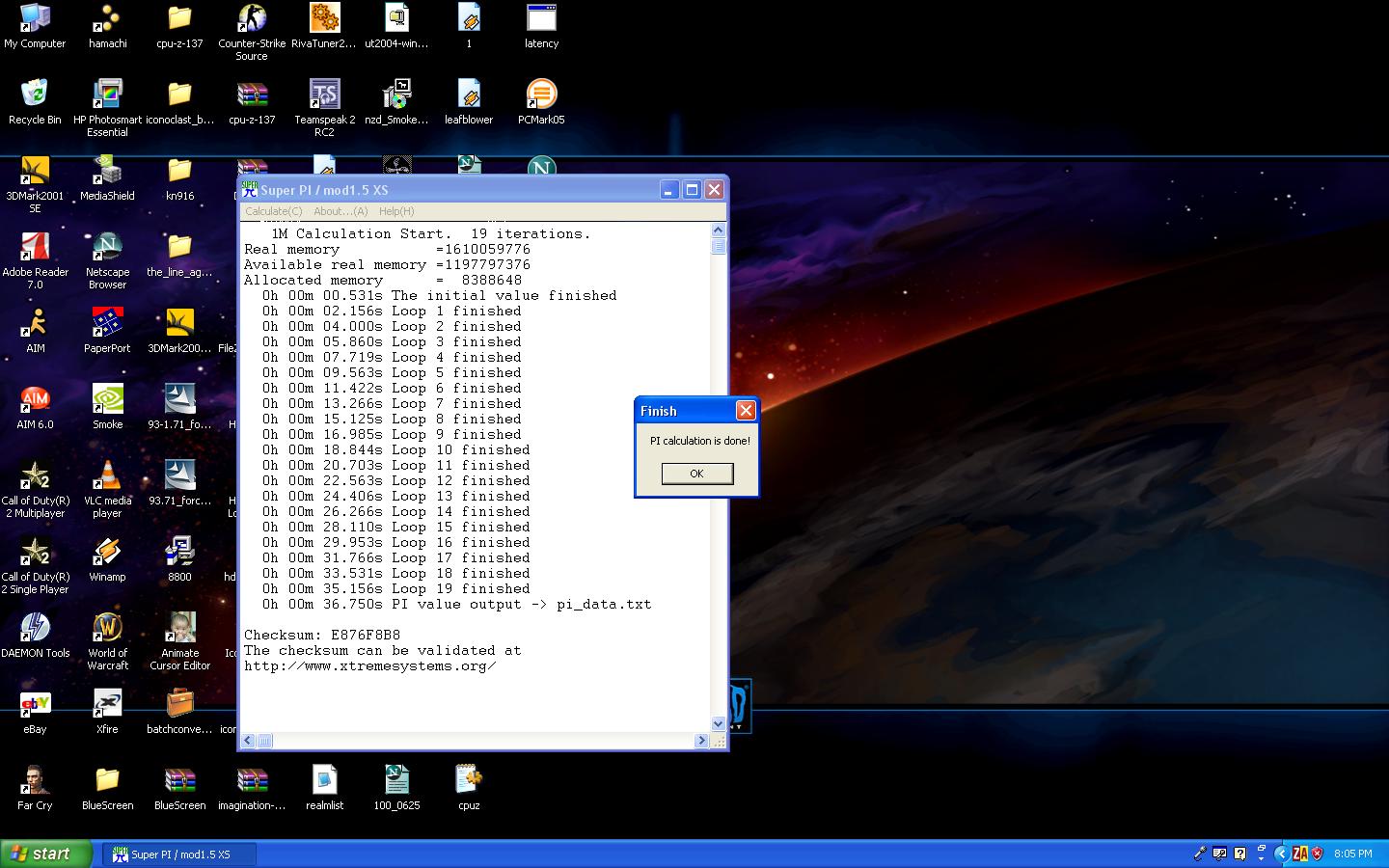Select the 3DMark2001 SE icon
Viewport: 1389px width, 868px height.
click(35, 184)
